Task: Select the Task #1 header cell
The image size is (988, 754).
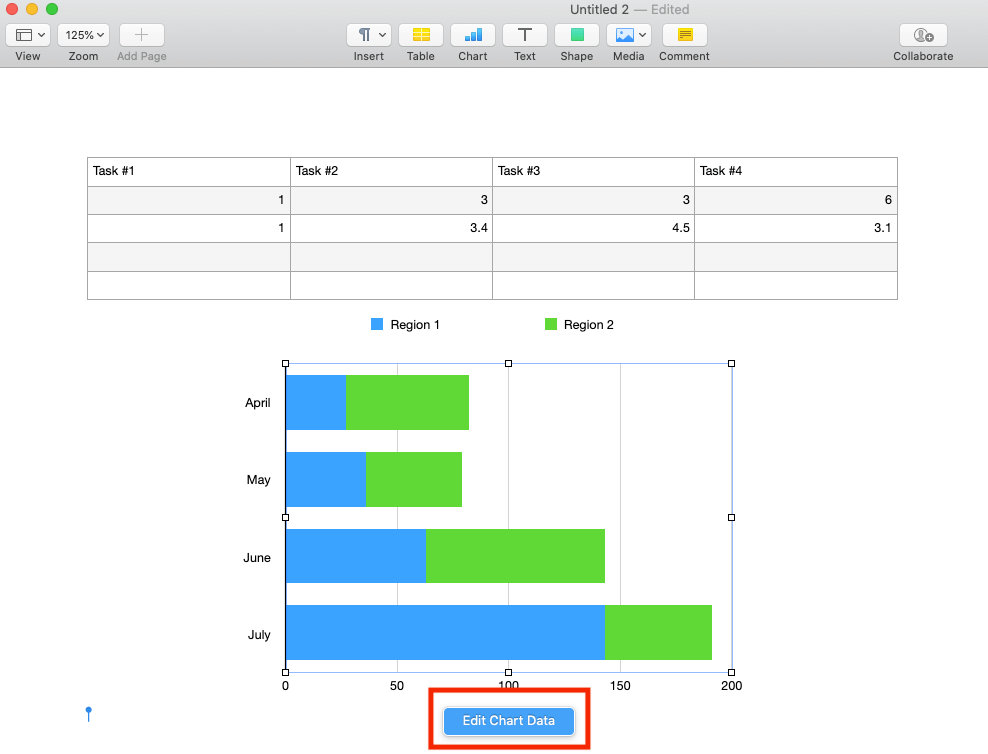Action: pos(189,171)
